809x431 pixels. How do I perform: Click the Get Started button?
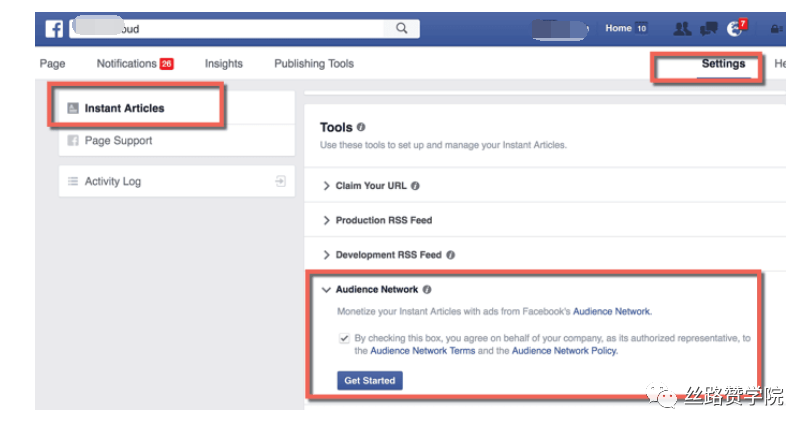pyautogui.click(x=370, y=380)
